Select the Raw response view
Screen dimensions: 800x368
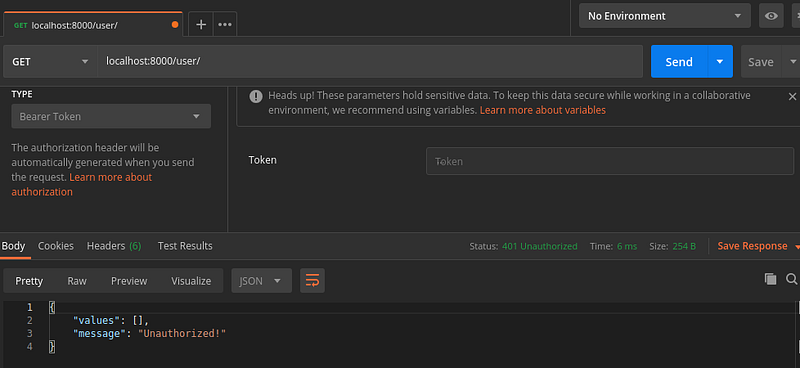click(77, 281)
